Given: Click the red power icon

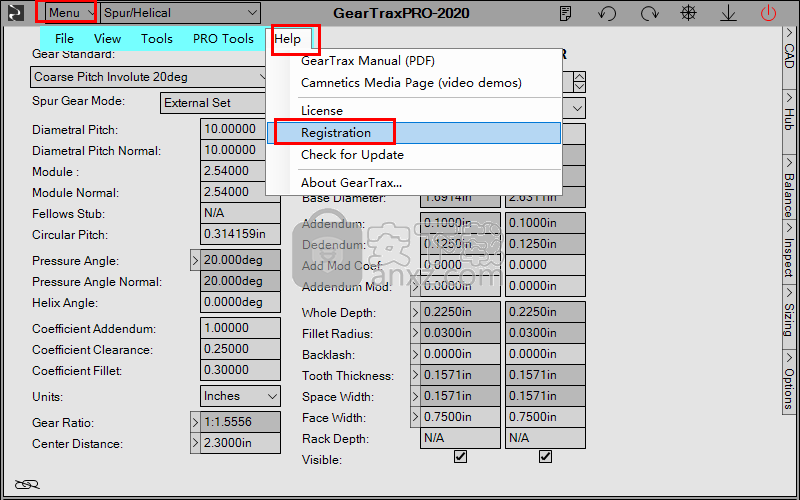Looking at the screenshot, I should (768, 13).
